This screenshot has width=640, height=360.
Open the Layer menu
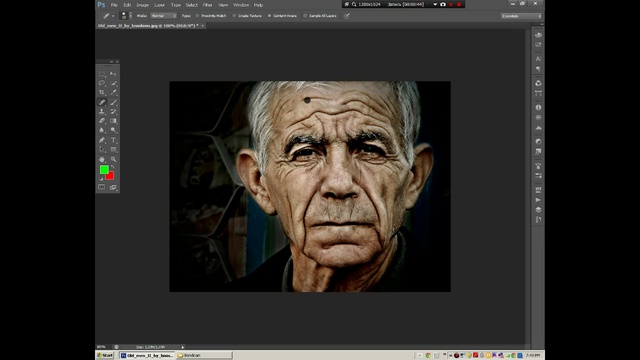coord(160,5)
